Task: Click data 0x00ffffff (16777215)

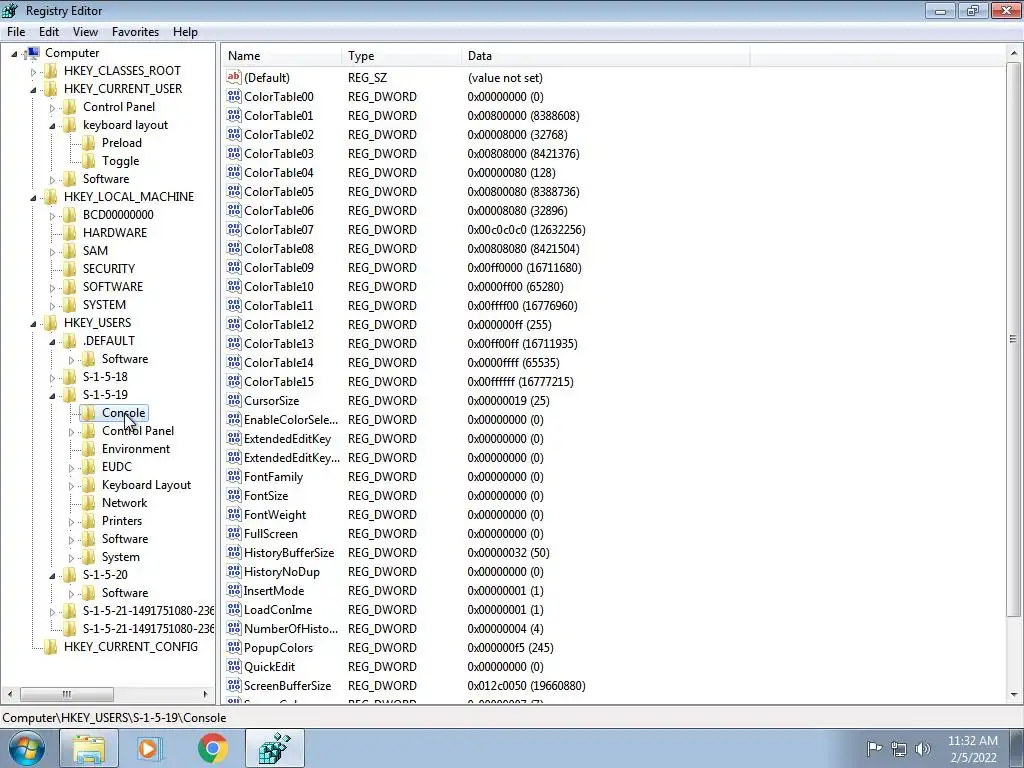Action: click(520, 381)
